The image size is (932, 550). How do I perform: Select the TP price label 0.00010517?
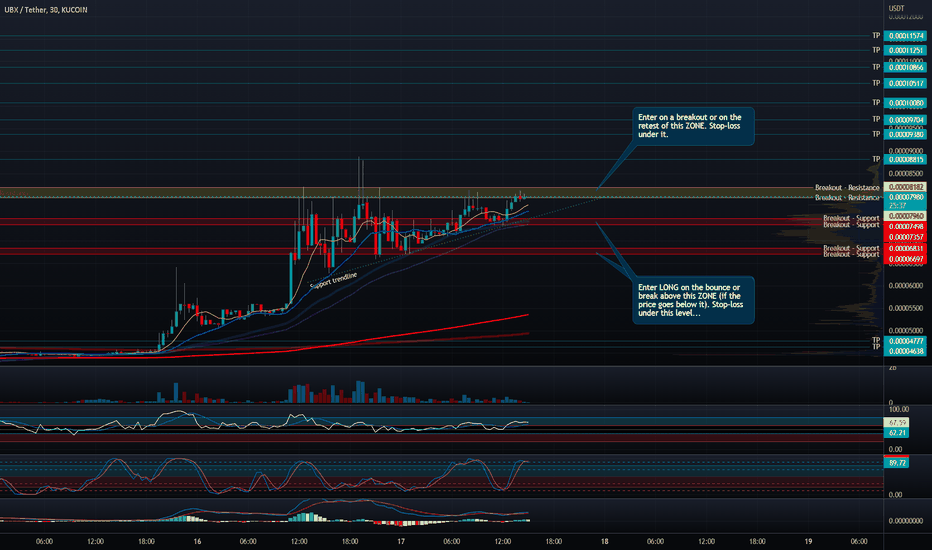pos(905,83)
